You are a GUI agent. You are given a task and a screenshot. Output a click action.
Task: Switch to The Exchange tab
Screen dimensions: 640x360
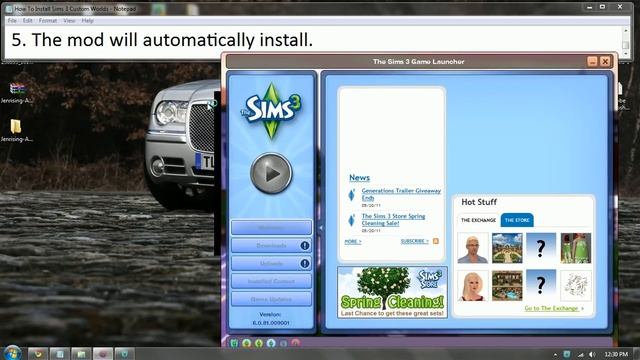click(478, 220)
